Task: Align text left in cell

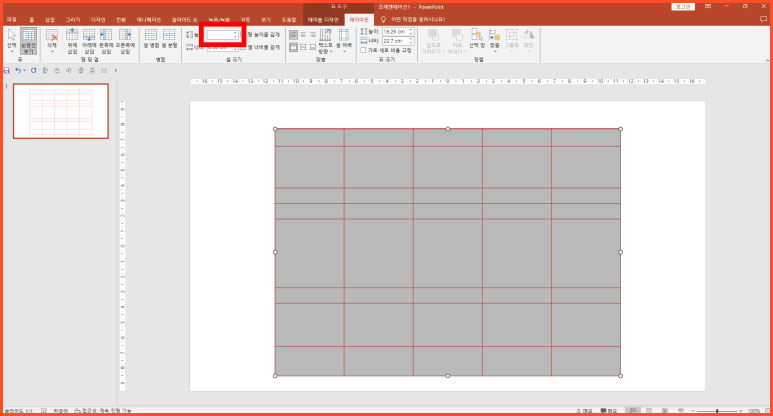Action: point(293,35)
